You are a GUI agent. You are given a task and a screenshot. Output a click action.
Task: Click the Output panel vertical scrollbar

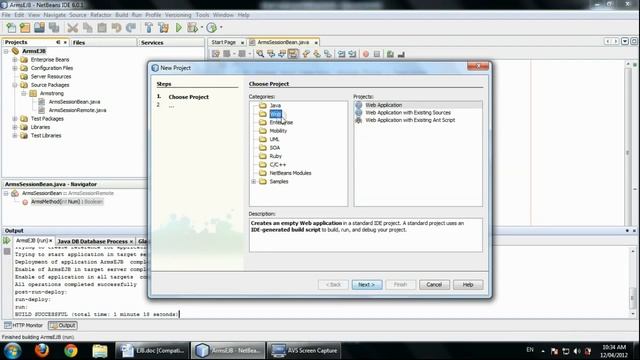(x=633, y=282)
